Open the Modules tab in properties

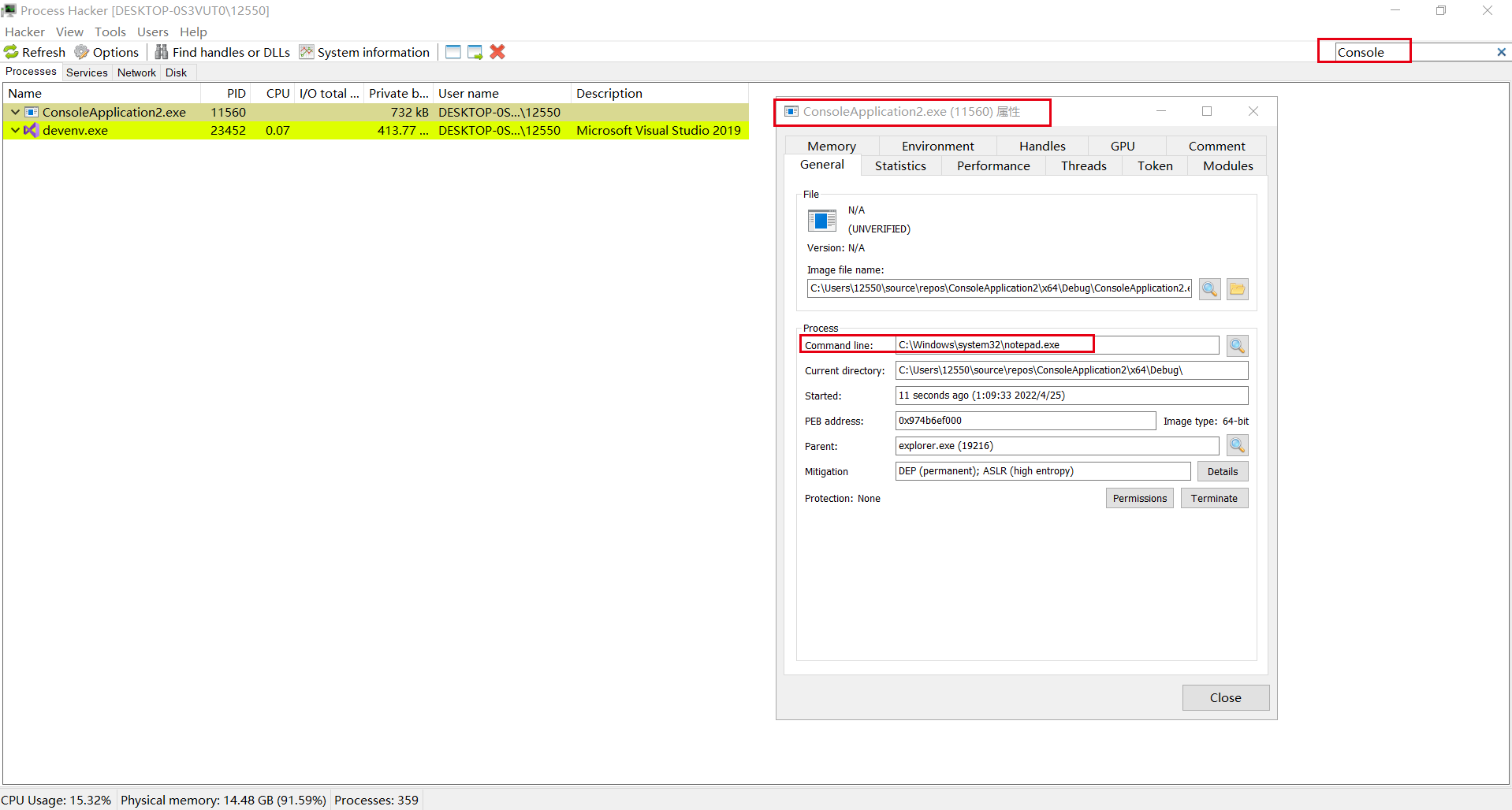pos(1228,166)
